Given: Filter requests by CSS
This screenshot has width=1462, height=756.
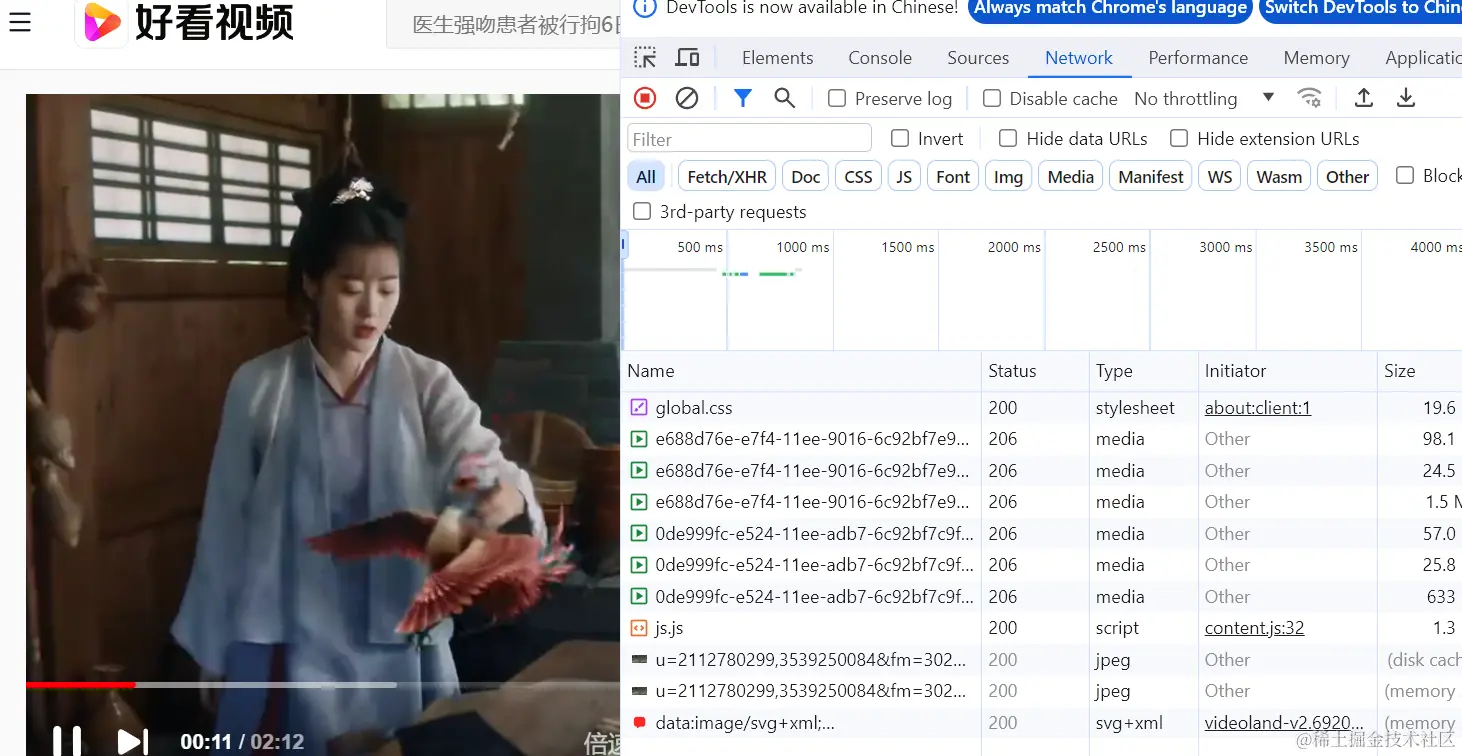Looking at the screenshot, I should (858, 177).
